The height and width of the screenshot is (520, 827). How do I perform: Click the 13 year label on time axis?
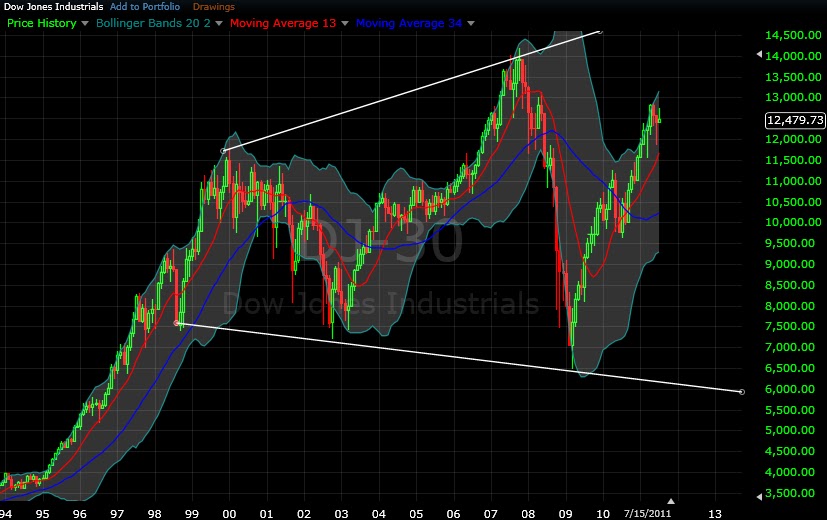click(715, 514)
